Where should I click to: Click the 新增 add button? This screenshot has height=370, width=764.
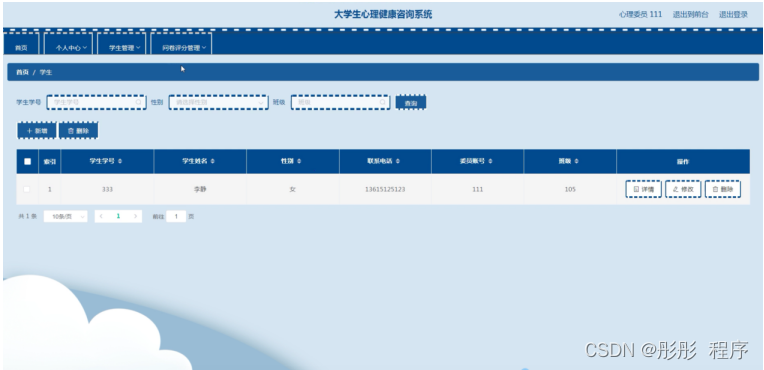pyautogui.click(x=37, y=131)
